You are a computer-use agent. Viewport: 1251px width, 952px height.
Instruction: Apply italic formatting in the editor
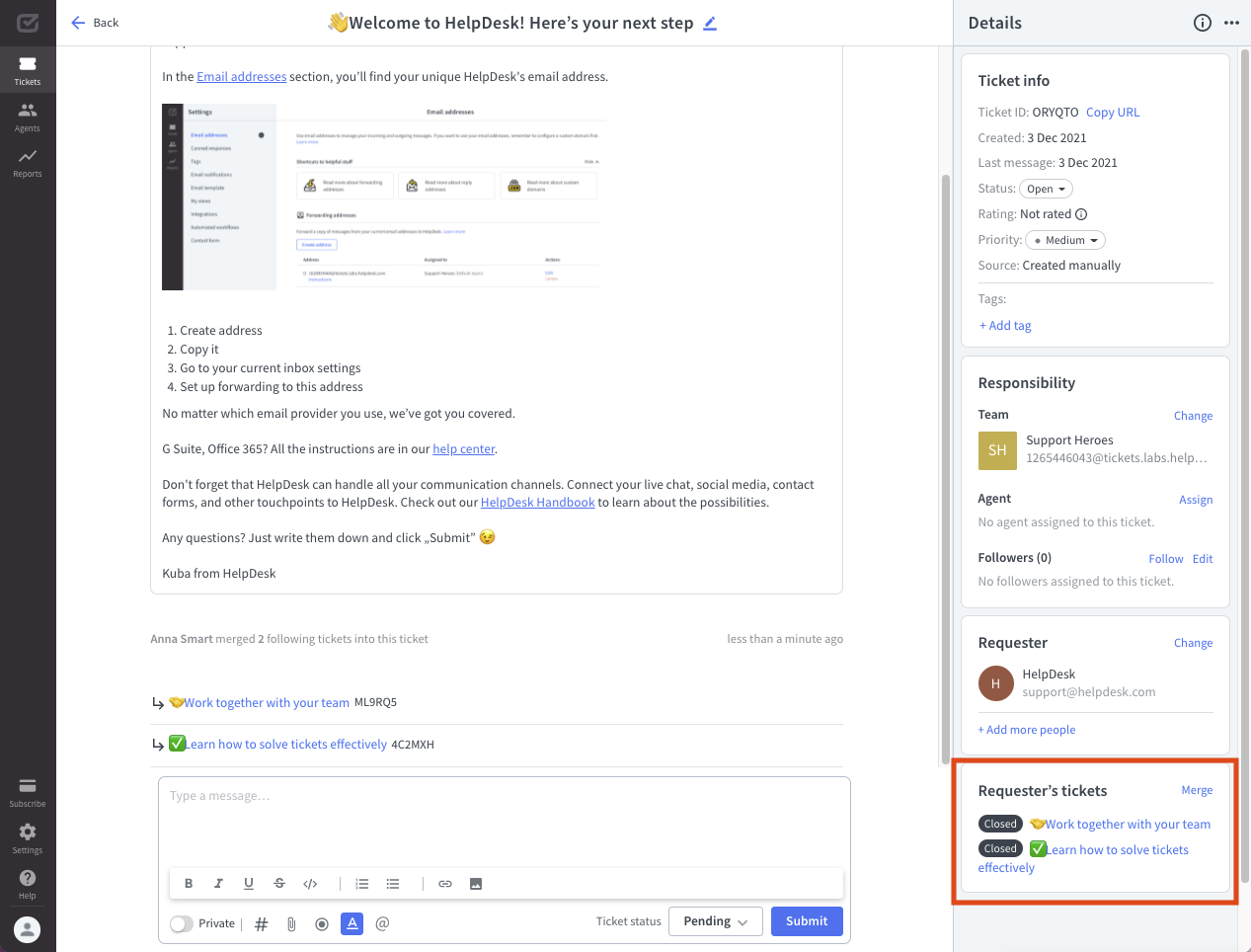pos(218,884)
